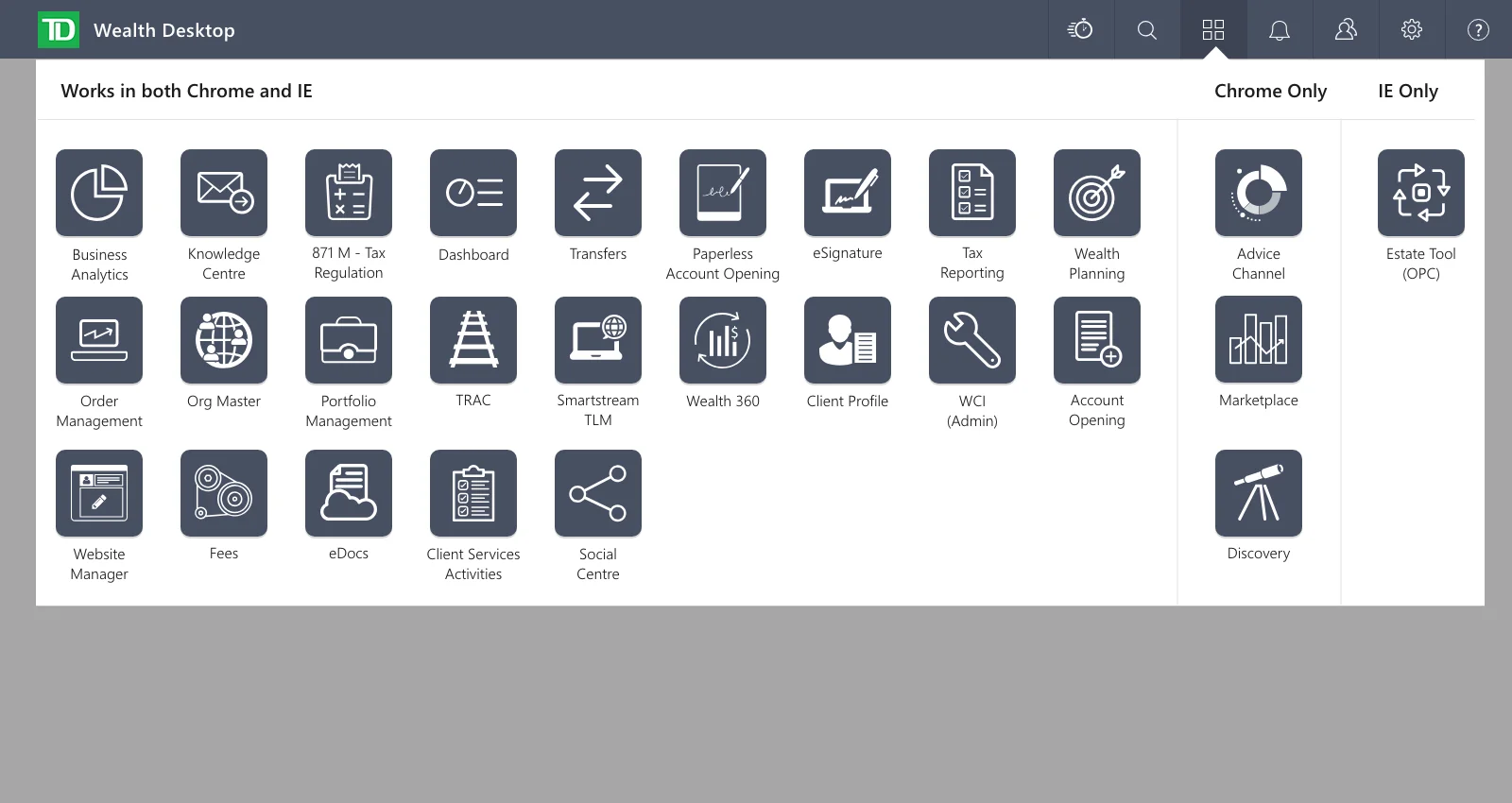
Task: Open the Org Master app
Action: pos(224,340)
